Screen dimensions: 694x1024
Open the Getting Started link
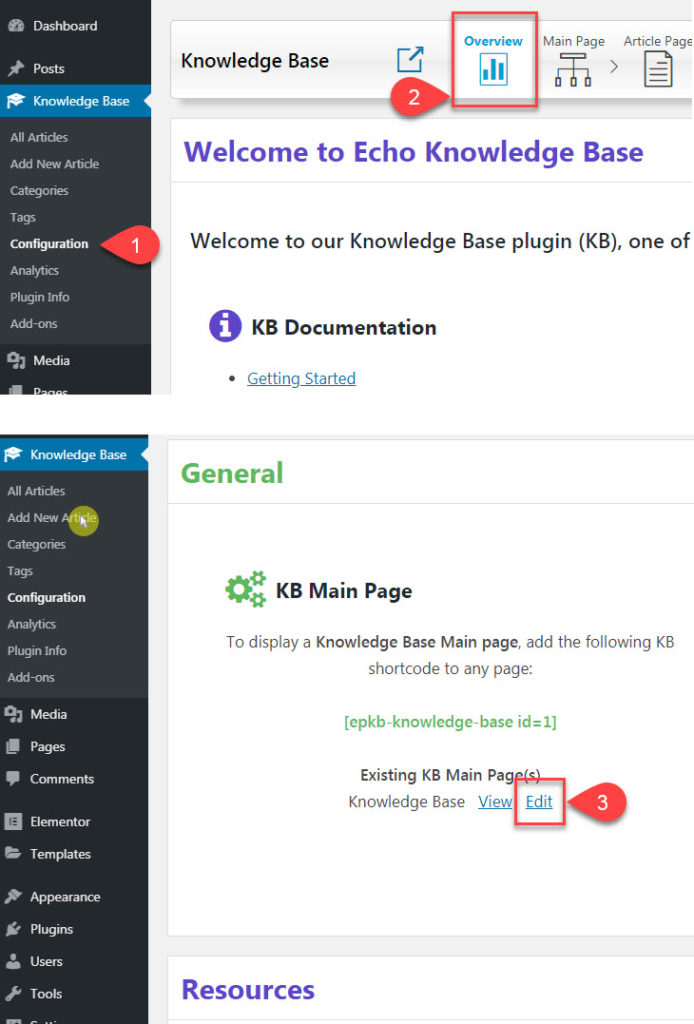click(x=301, y=378)
